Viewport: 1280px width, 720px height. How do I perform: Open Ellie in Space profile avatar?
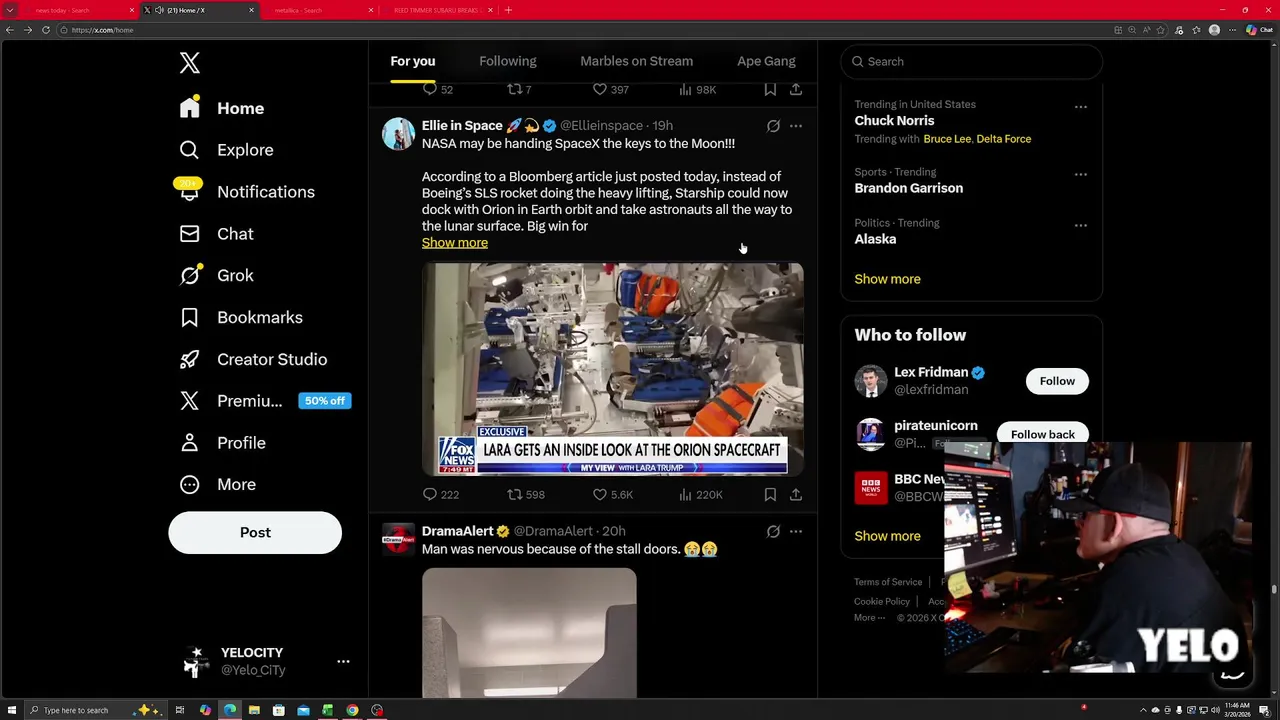click(398, 134)
